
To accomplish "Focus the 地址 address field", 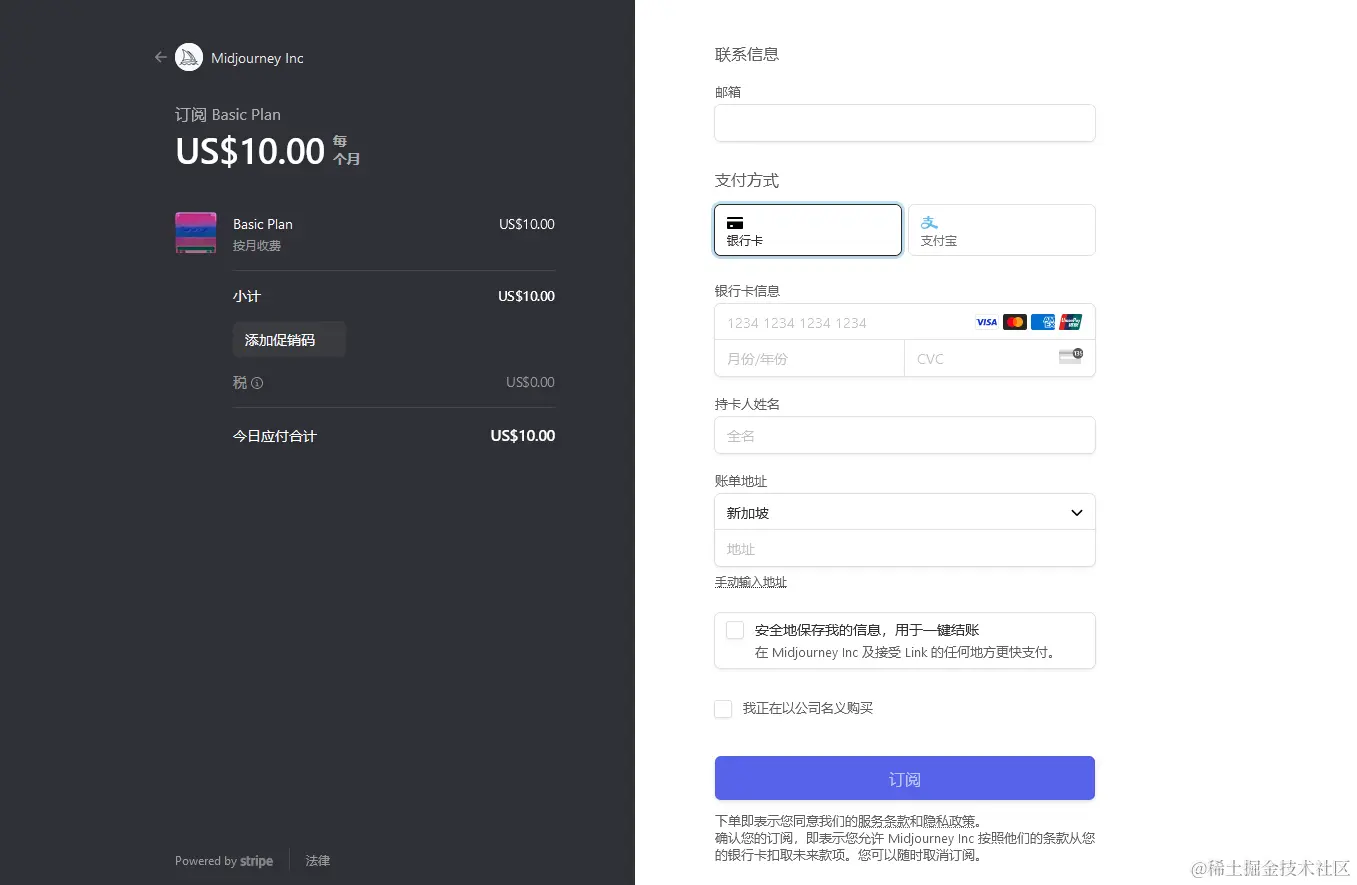I will pyautogui.click(x=905, y=548).
